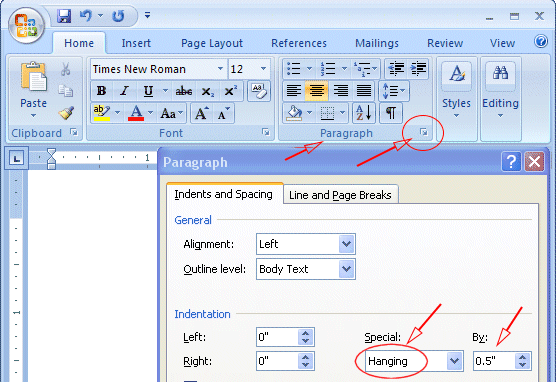Screen dimensions: 556x383
Task: Toggle Subscript formatting
Action: pyautogui.click(x=207, y=91)
